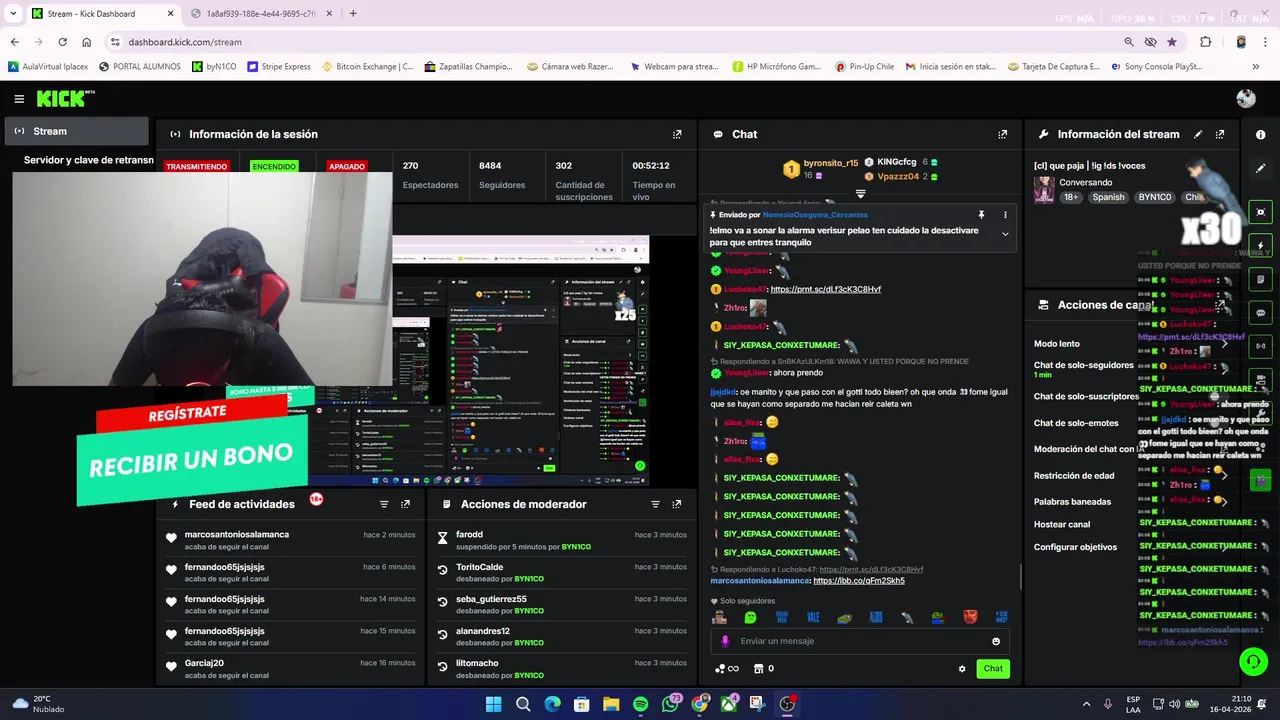The height and width of the screenshot is (720, 1280).
Task: Open the PORTAL ALUMNOS bookmark
Action: click(140, 67)
